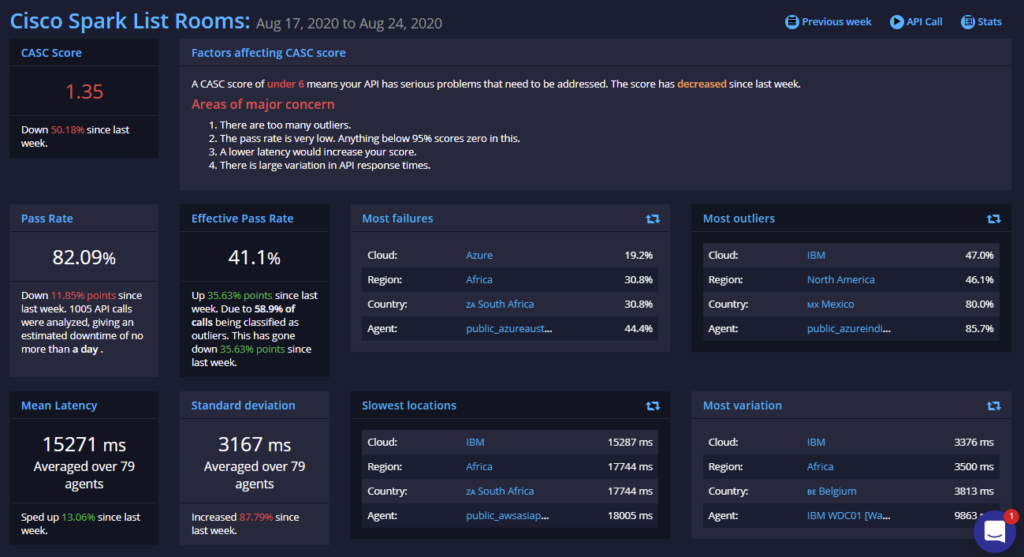Image resolution: width=1024 pixels, height=557 pixels.
Task: Open public_azureindi agent link
Action: pyautogui.click(x=848, y=328)
